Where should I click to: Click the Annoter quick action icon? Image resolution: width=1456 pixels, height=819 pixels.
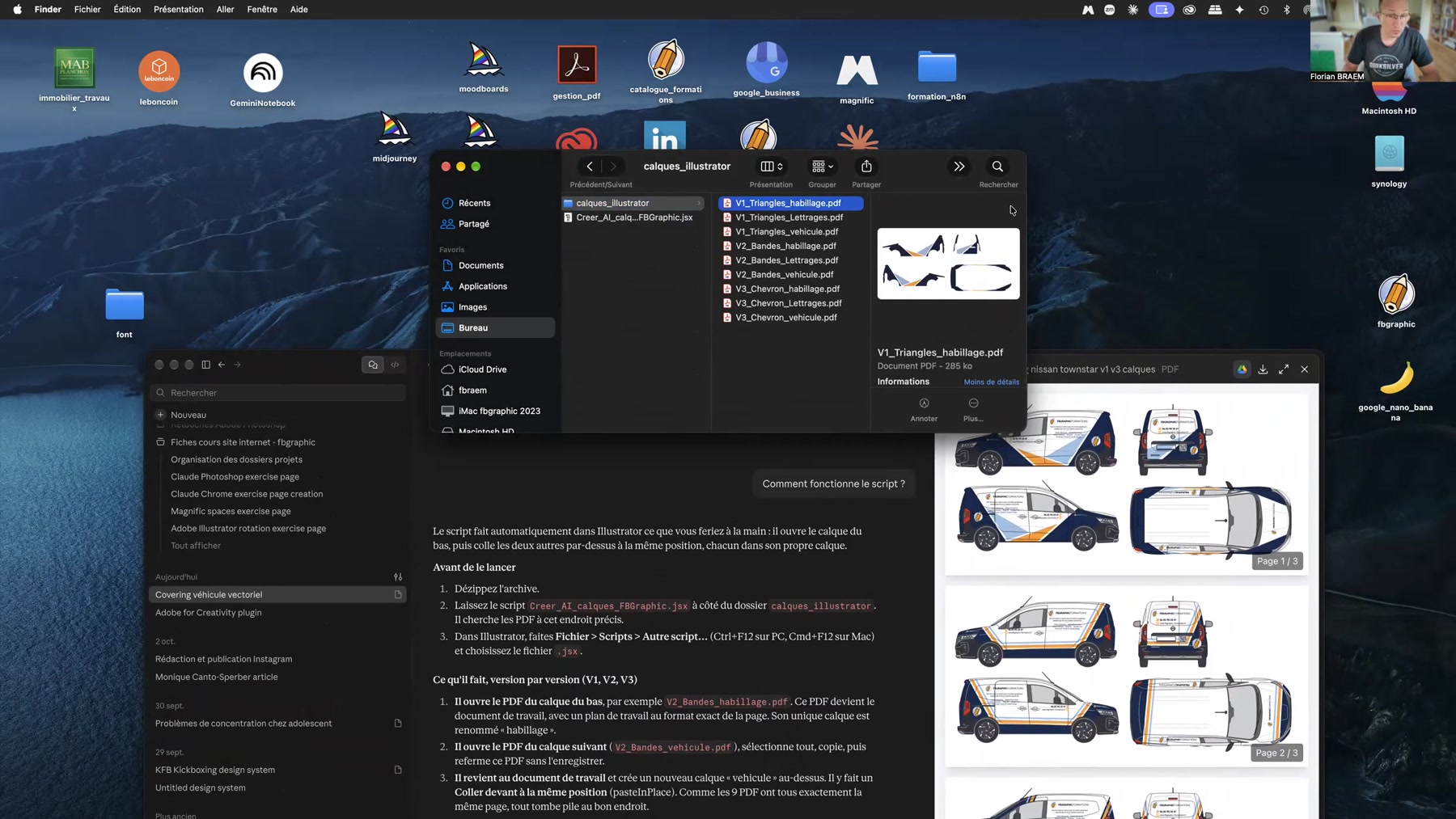[x=924, y=403]
